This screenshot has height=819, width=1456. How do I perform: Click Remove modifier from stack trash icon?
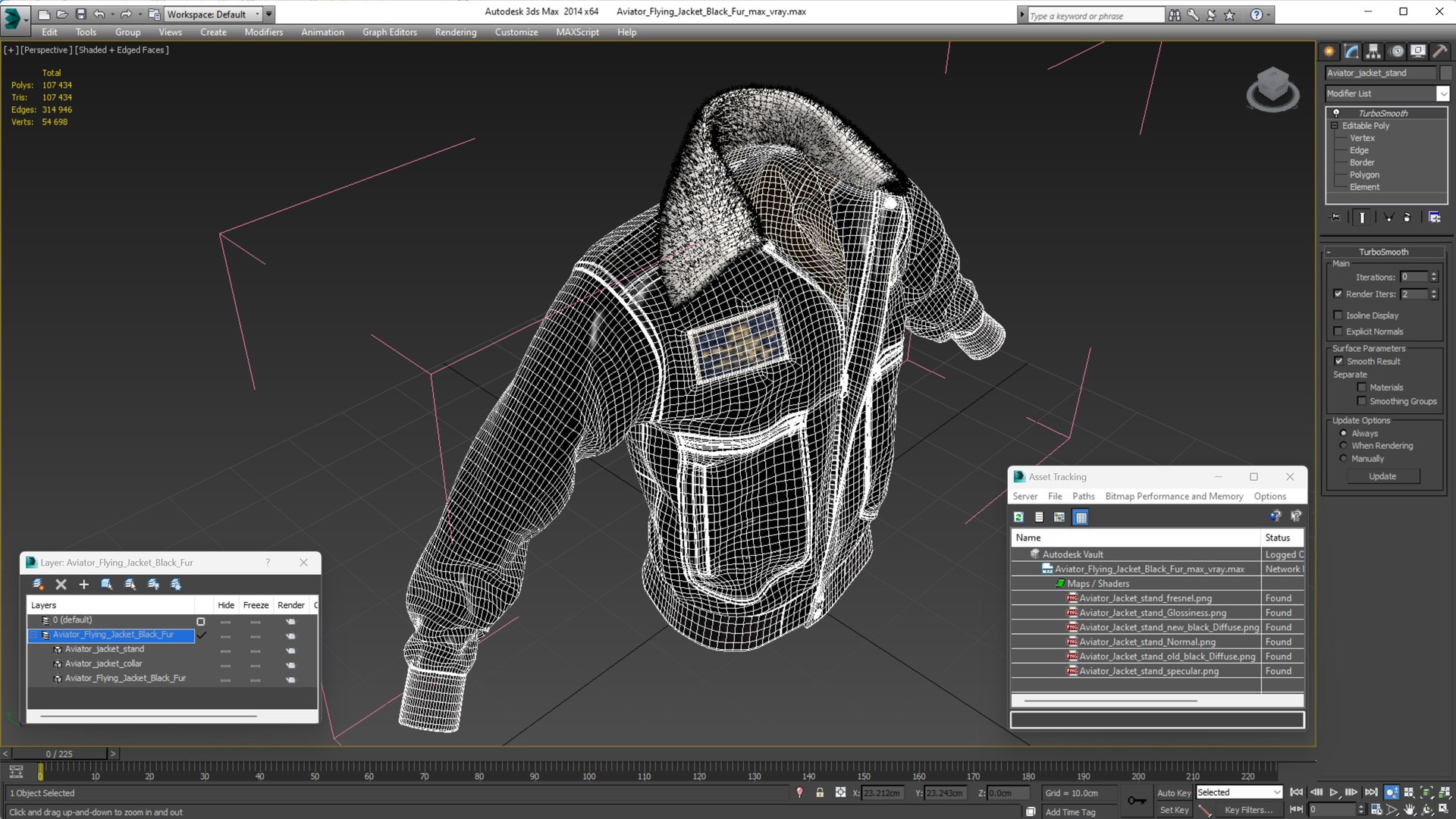[1407, 218]
